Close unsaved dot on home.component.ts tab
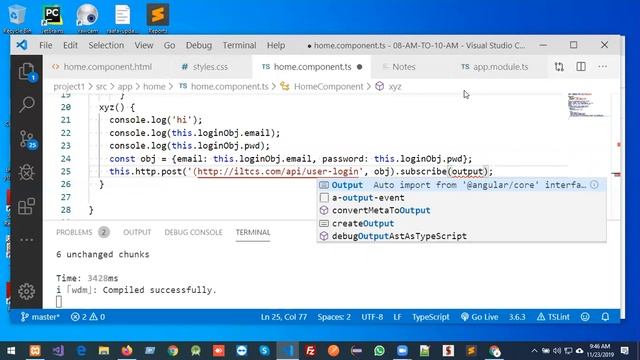Image resolution: width=640 pixels, height=360 pixels. coord(359,67)
